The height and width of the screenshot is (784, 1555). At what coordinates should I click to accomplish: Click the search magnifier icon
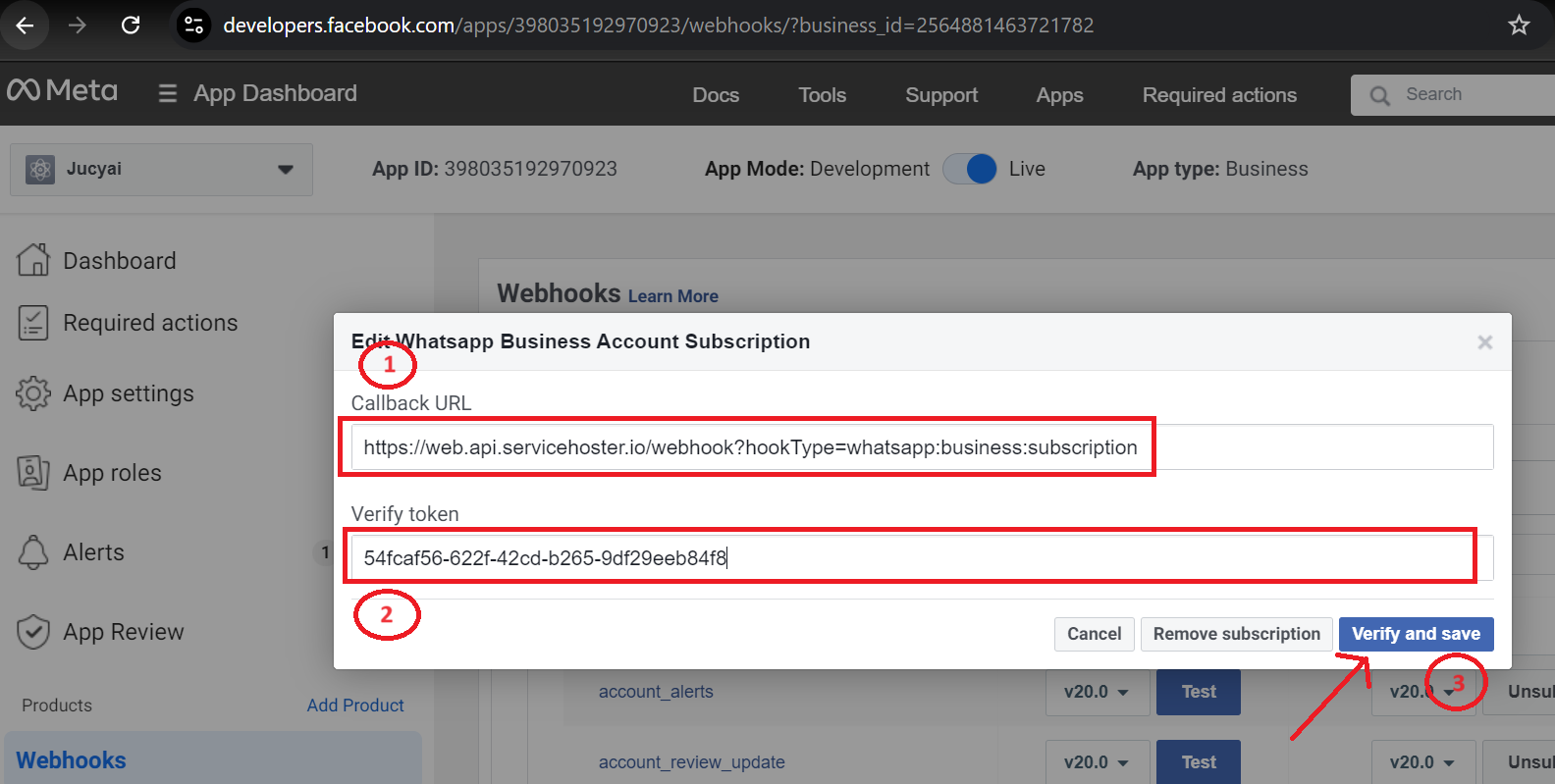pos(1380,95)
